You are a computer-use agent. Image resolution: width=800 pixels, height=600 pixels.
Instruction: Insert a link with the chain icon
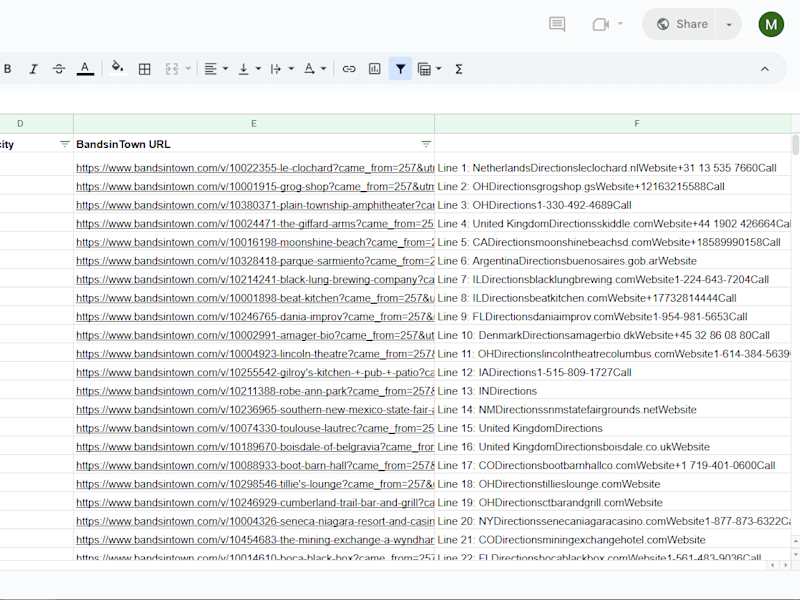[349, 69]
